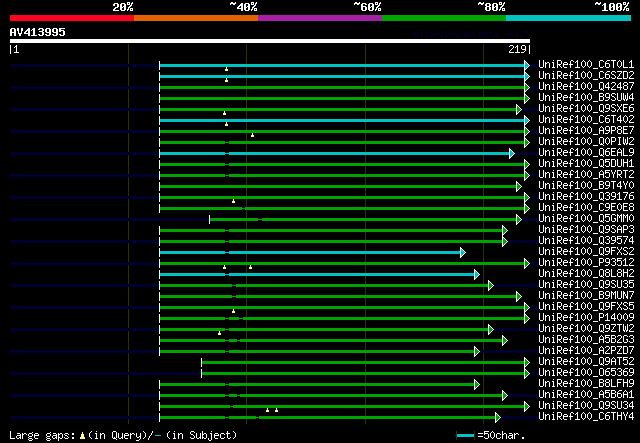Click the cyan alignment bar for C6T0L1
Viewport: 640px width, 443px height.
342,65
